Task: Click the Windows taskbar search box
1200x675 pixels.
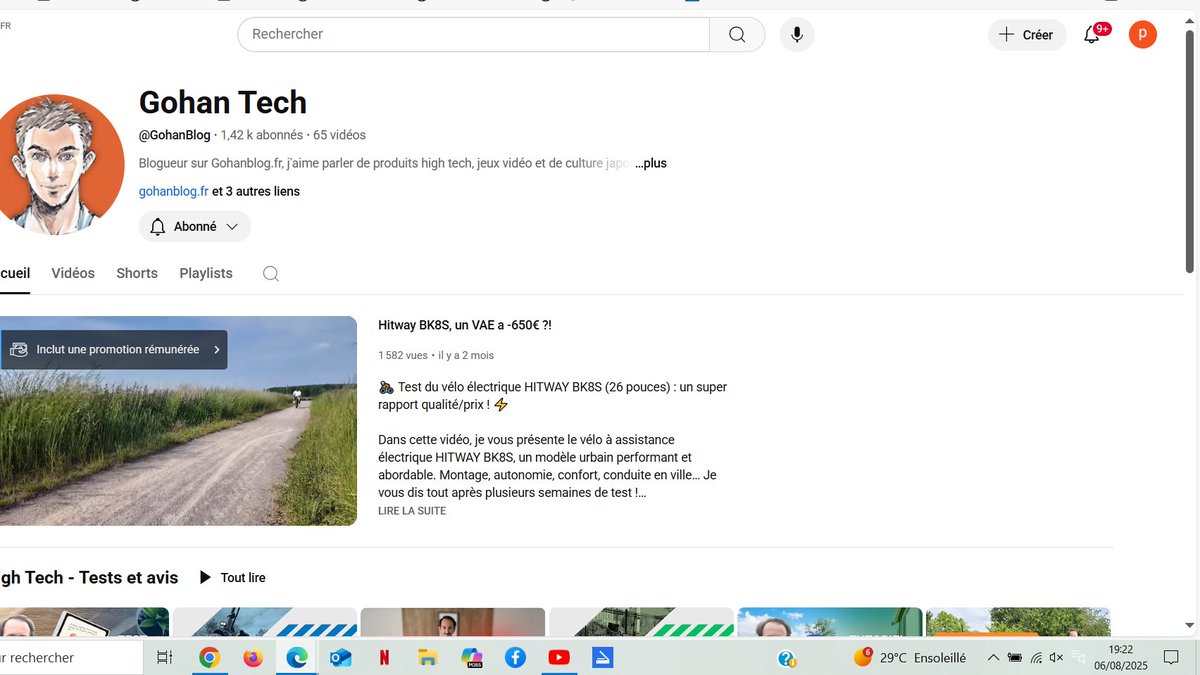Action: pyautogui.click(x=70, y=657)
